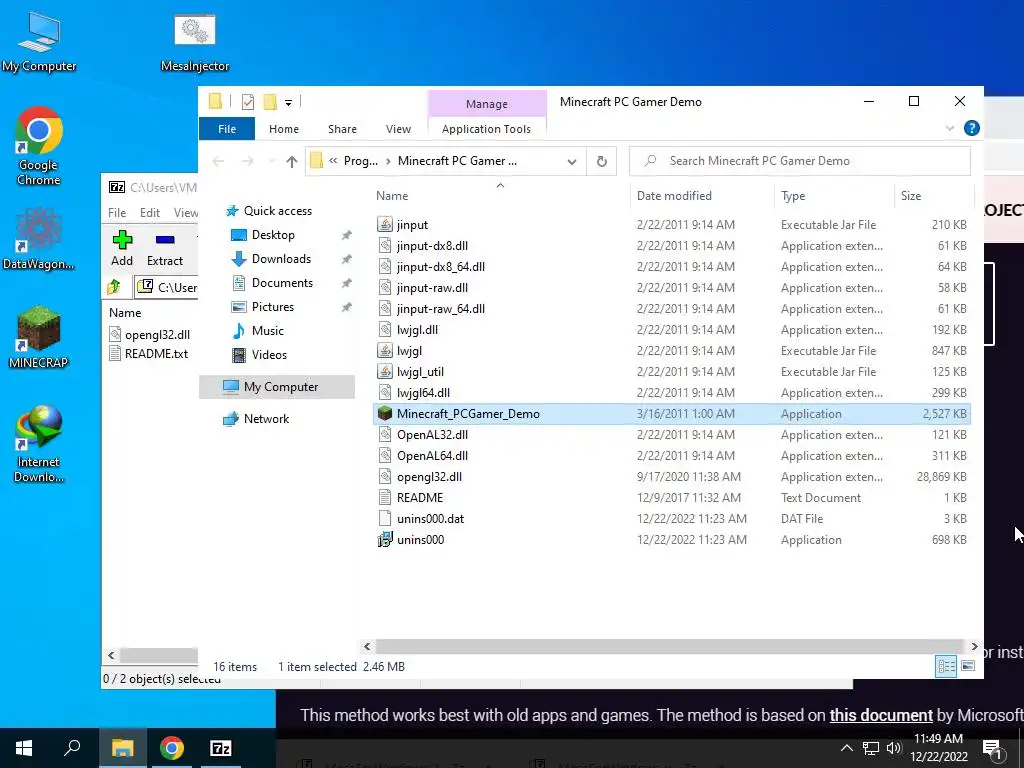Image resolution: width=1024 pixels, height=768 pixels.
Task: Click the New folder quick access toolbar icon
Action: pyautogui.click(x=270, y=102)
